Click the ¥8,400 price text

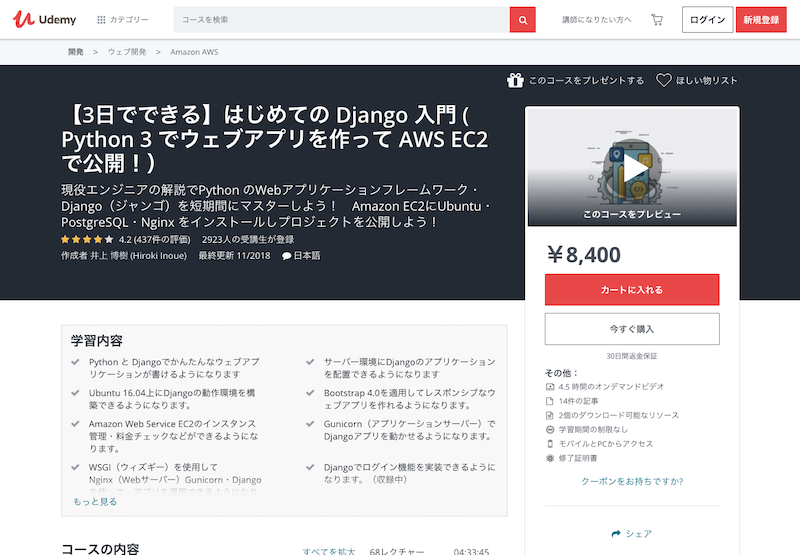click(x=584, y=255)
